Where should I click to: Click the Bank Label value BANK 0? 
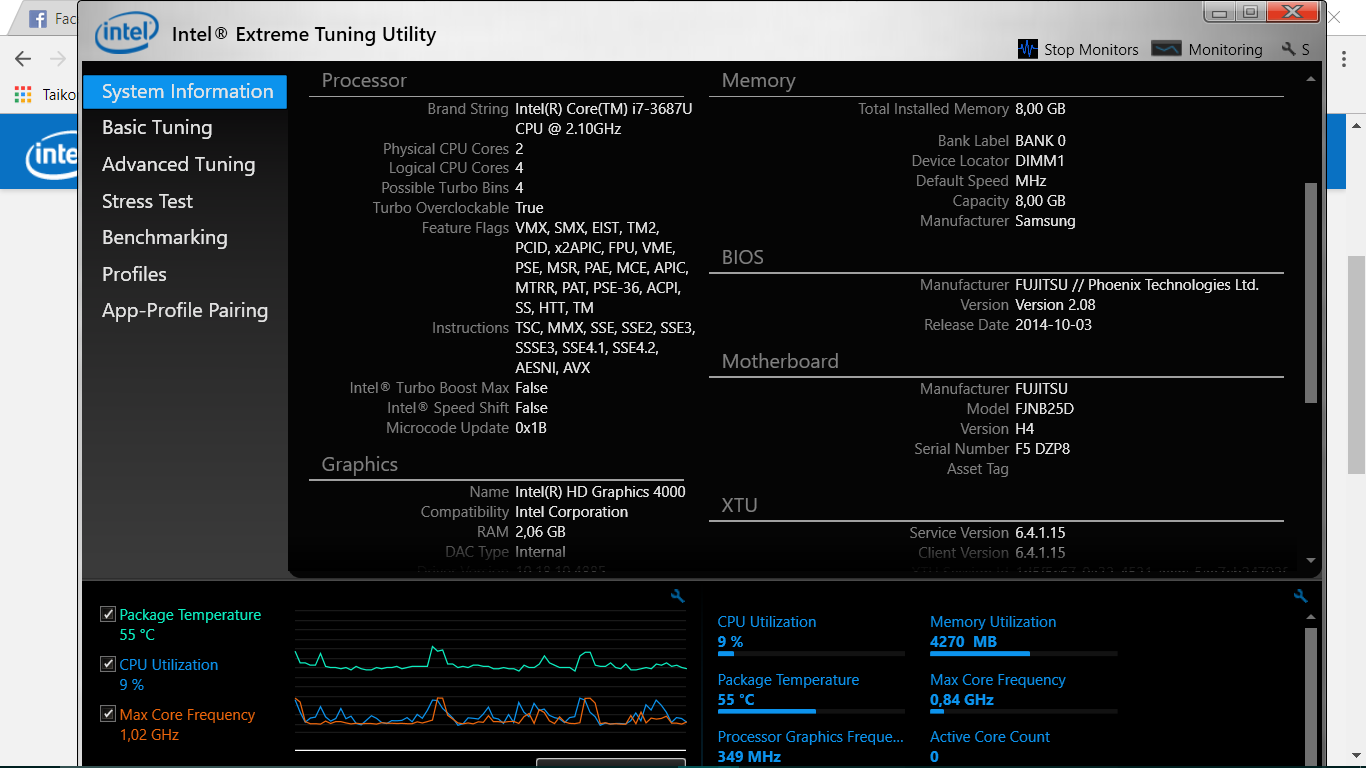1040,141
